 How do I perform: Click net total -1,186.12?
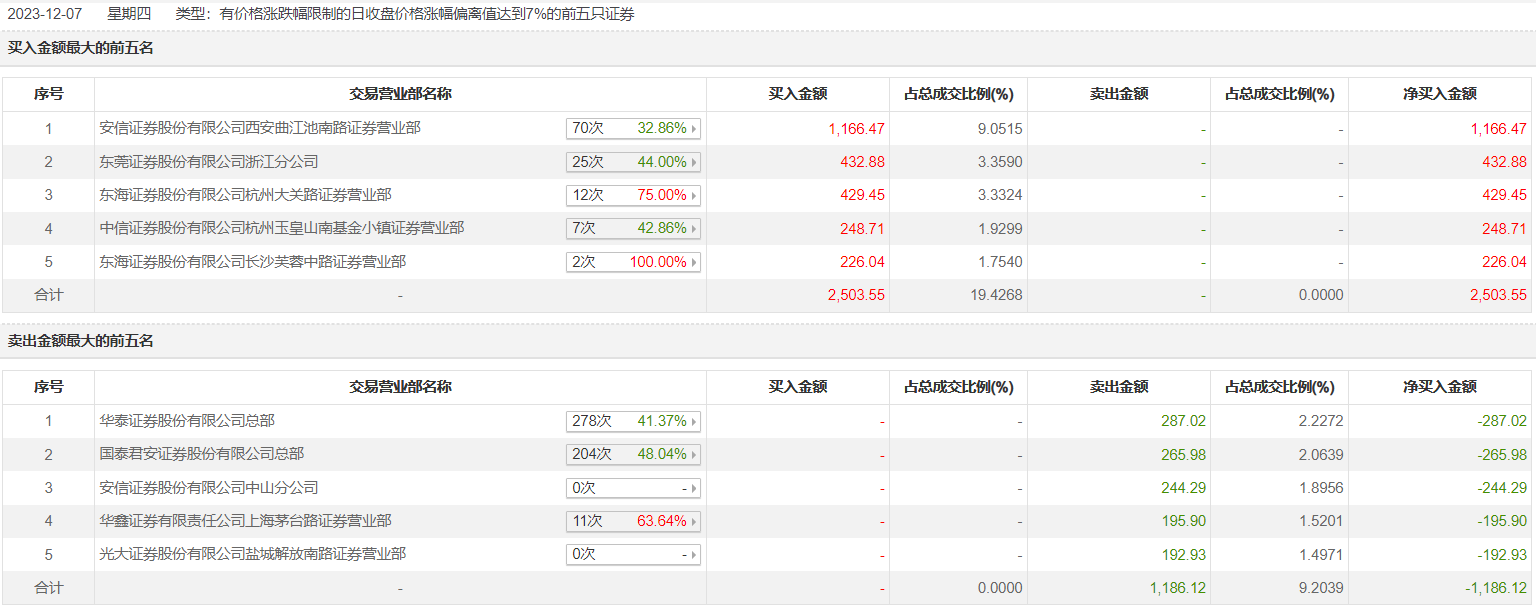pos(1495,588)
